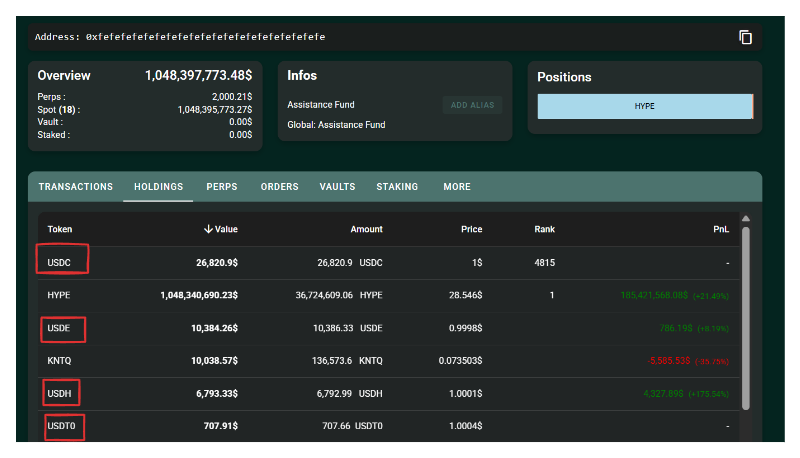Click USDE price 0.9998$
Image resolution: width=800 pixels, height=458 pixels.
465,328
